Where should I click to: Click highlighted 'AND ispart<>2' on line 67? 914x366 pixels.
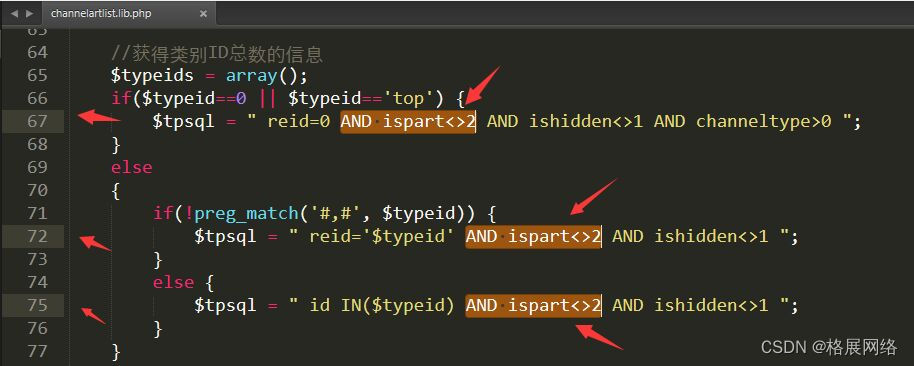pos(408,121)
